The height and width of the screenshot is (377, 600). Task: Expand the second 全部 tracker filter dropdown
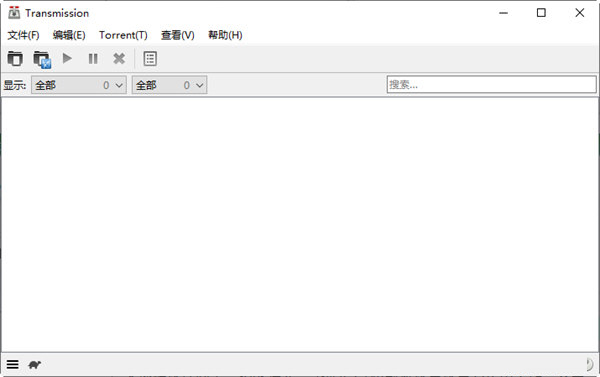tap(170, 85)
